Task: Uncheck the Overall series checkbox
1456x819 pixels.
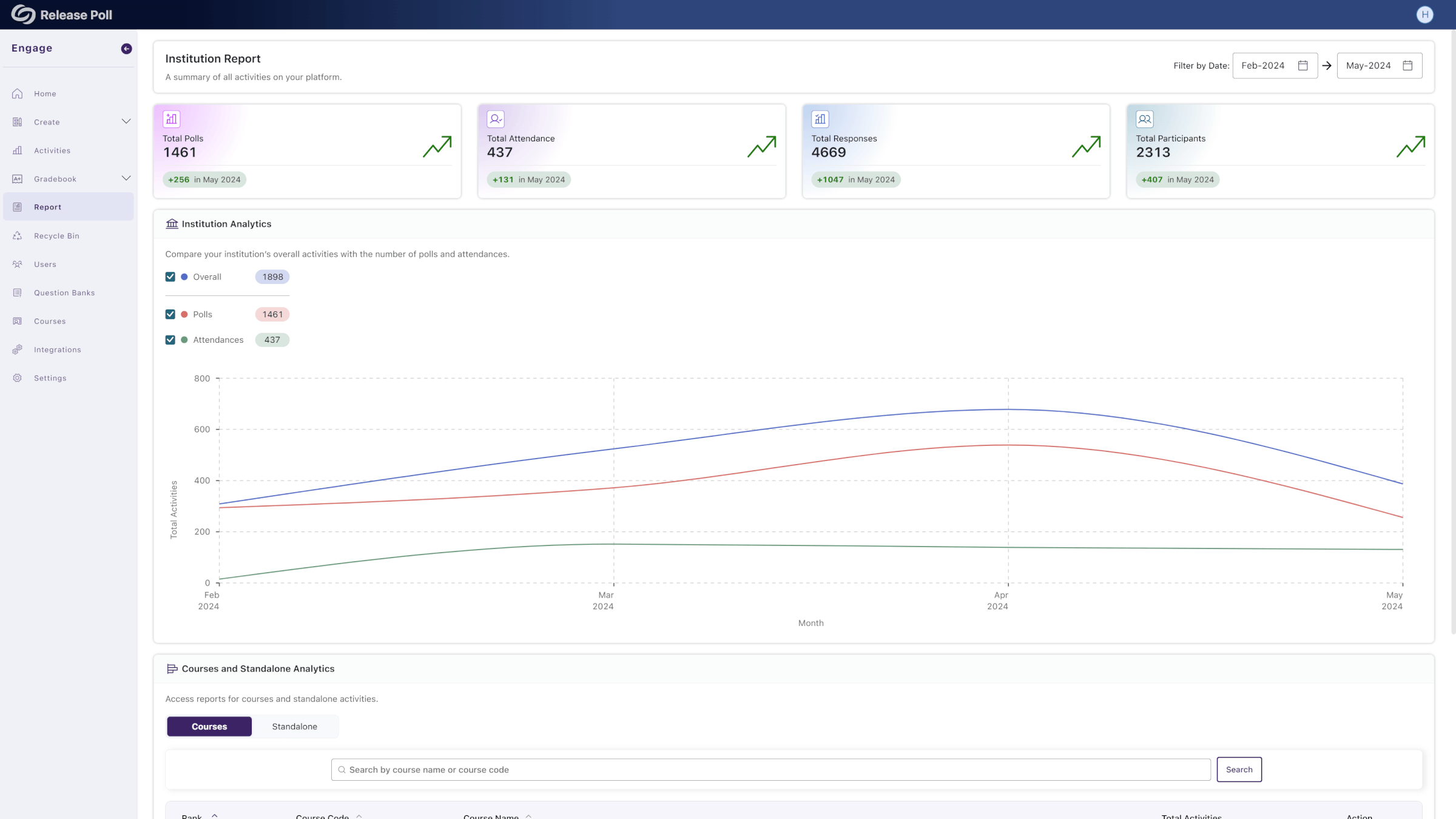Action: tap(170, 277)
